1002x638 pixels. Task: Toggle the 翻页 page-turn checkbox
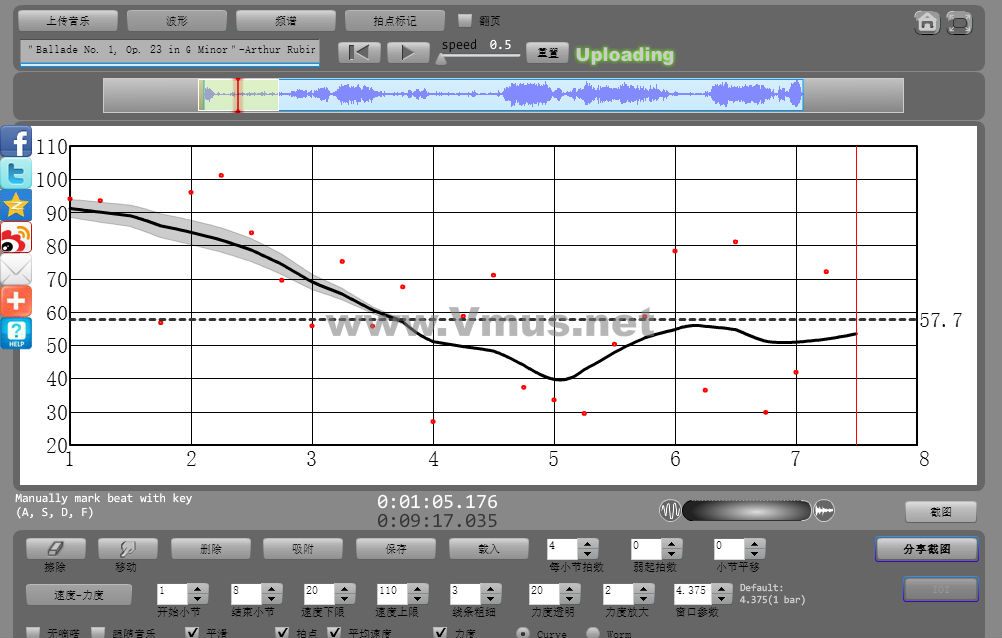465,20
